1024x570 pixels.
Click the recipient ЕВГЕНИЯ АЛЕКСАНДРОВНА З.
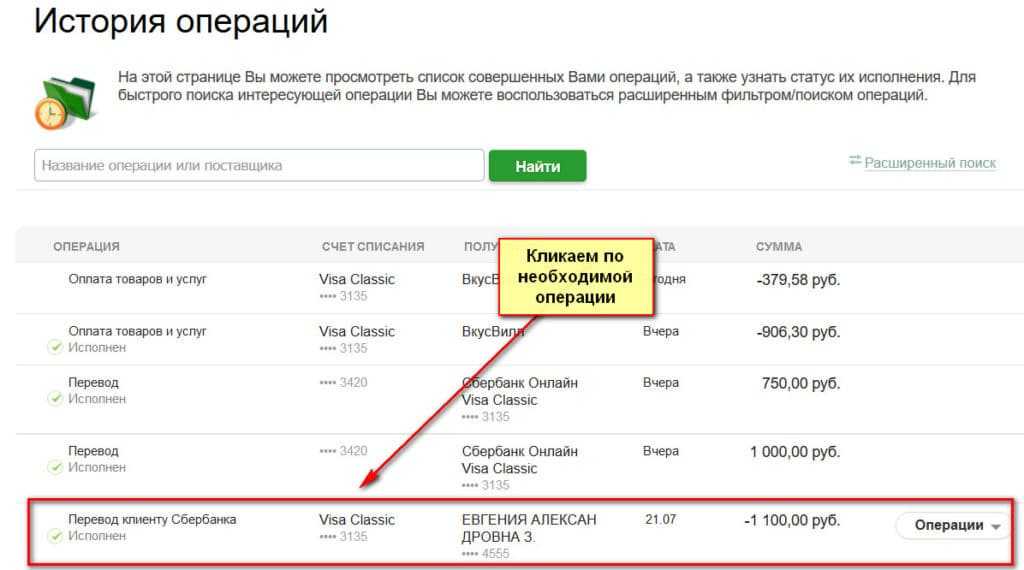(x=529, y=528)
